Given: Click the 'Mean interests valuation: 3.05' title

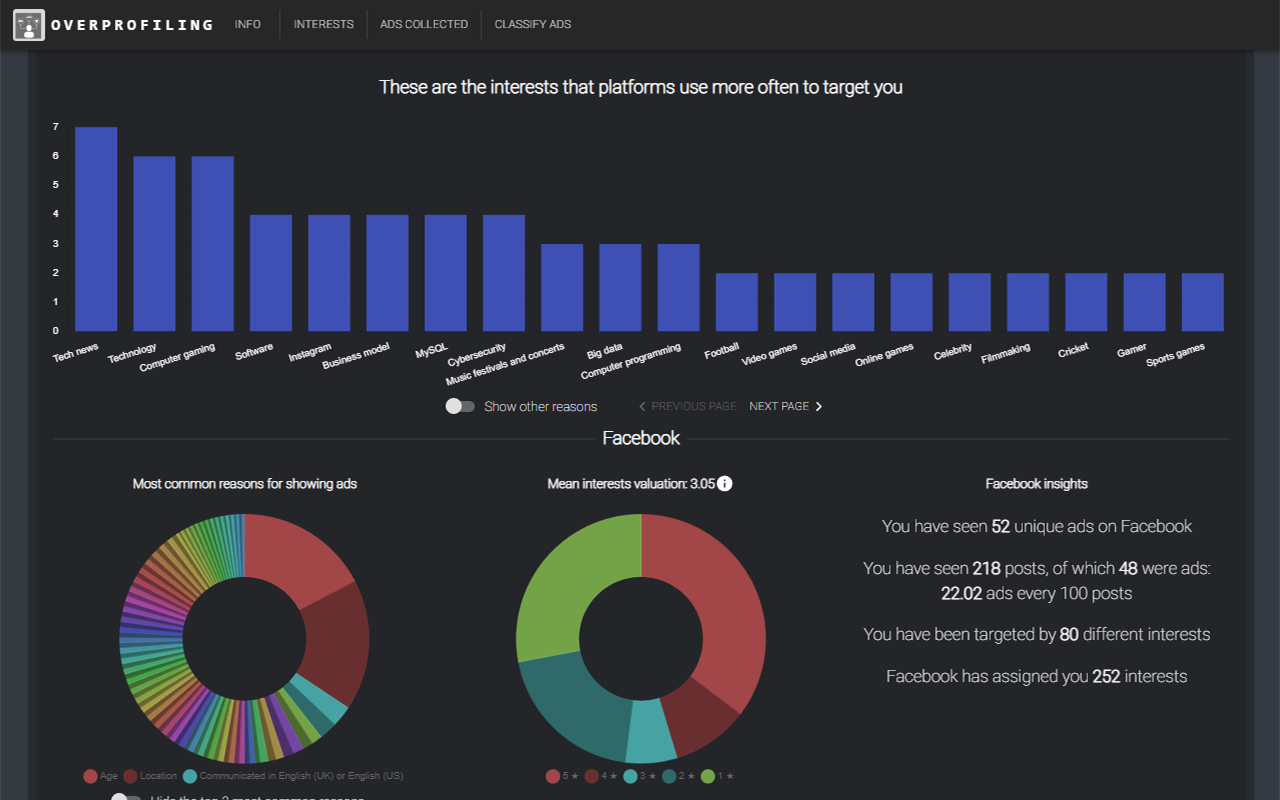Looking at the screenshot, I should click(631, 484).
